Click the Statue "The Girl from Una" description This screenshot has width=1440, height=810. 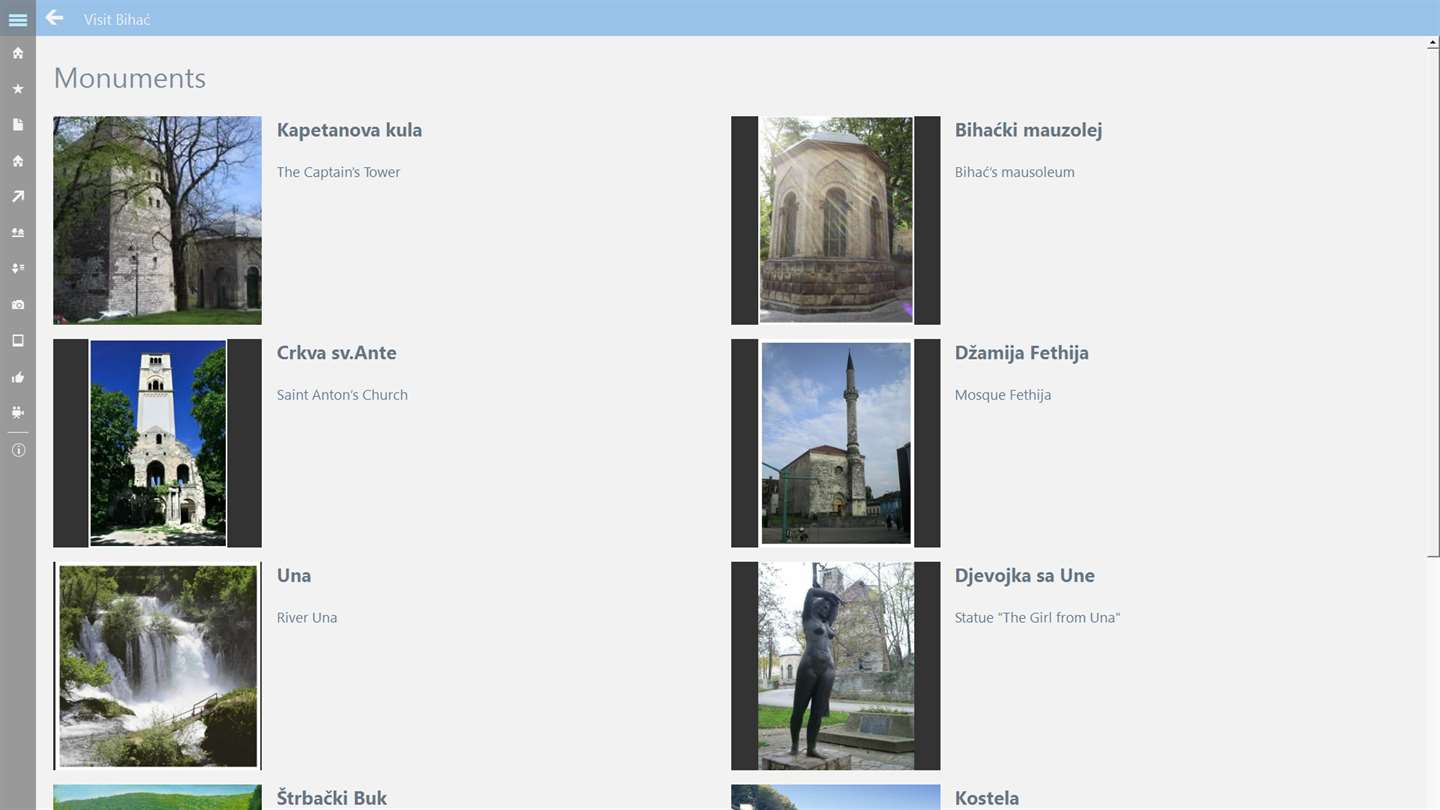(1037, 618)
